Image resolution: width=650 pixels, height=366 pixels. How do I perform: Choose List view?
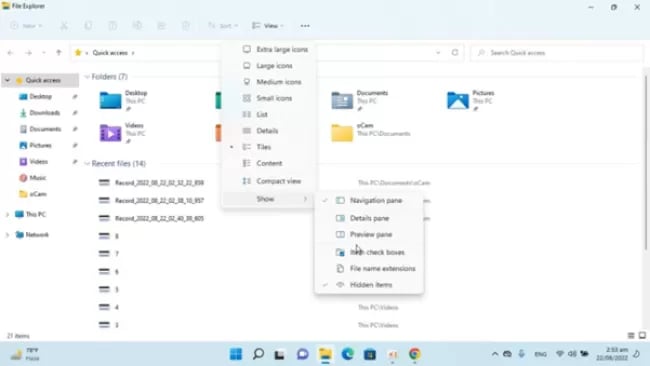click(x=268, y=114)
